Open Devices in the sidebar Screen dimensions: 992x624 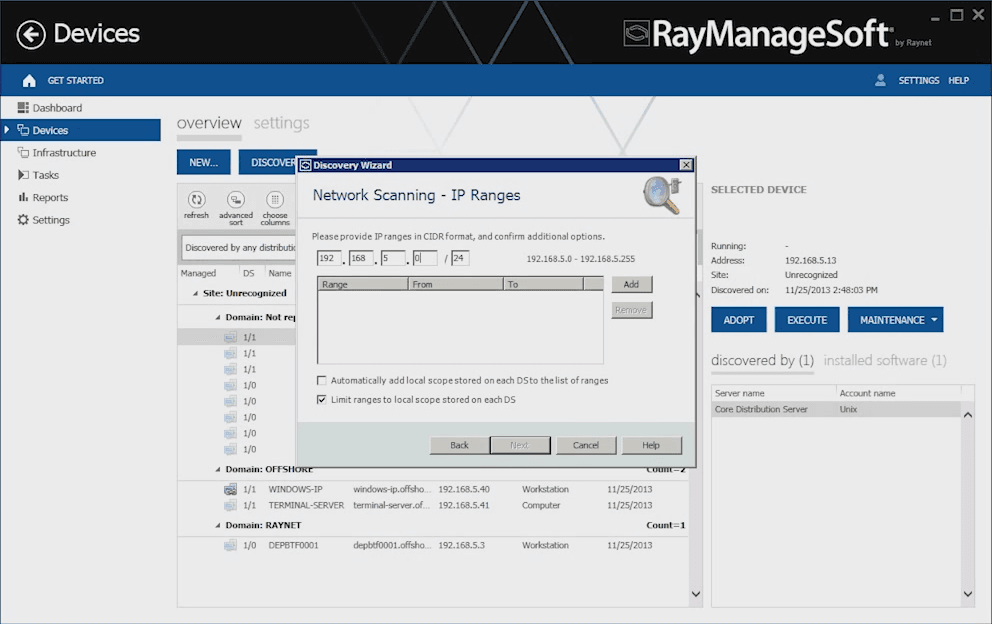click(81, 130)
